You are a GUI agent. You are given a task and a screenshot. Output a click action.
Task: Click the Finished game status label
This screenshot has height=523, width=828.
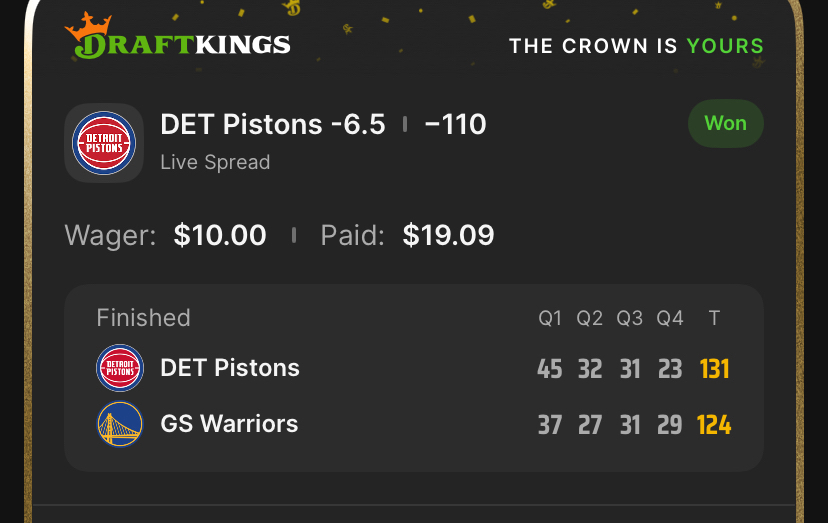coord(143,318)
